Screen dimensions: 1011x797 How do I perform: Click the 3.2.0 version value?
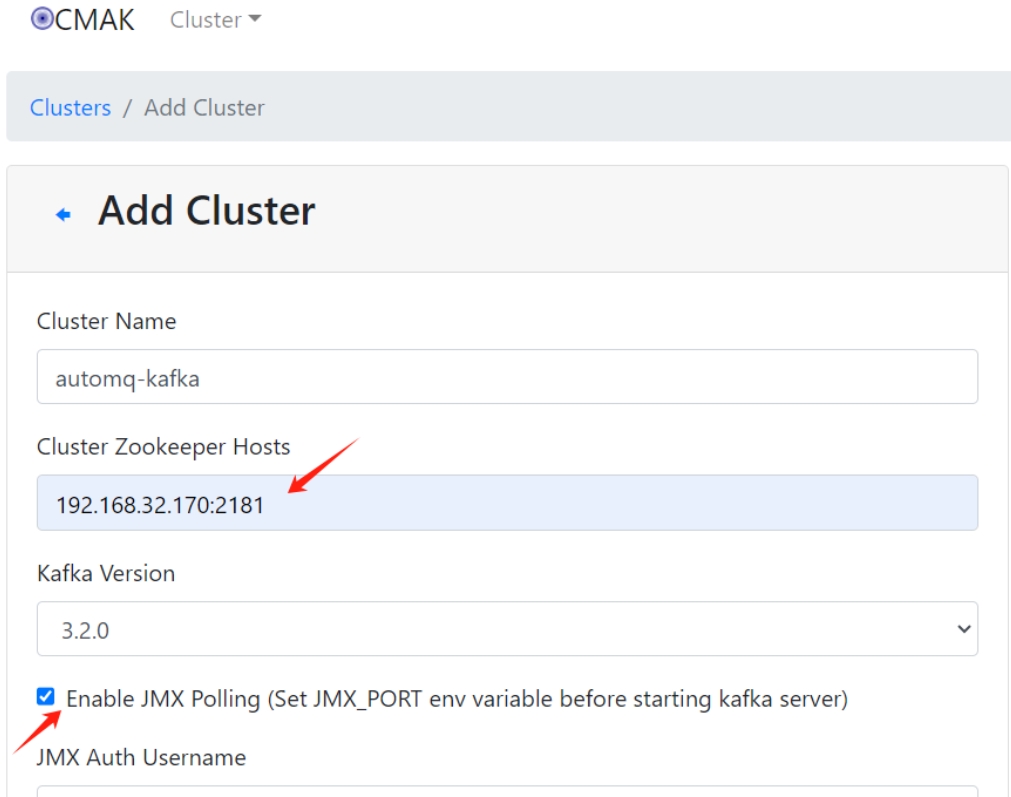[84, 630]
